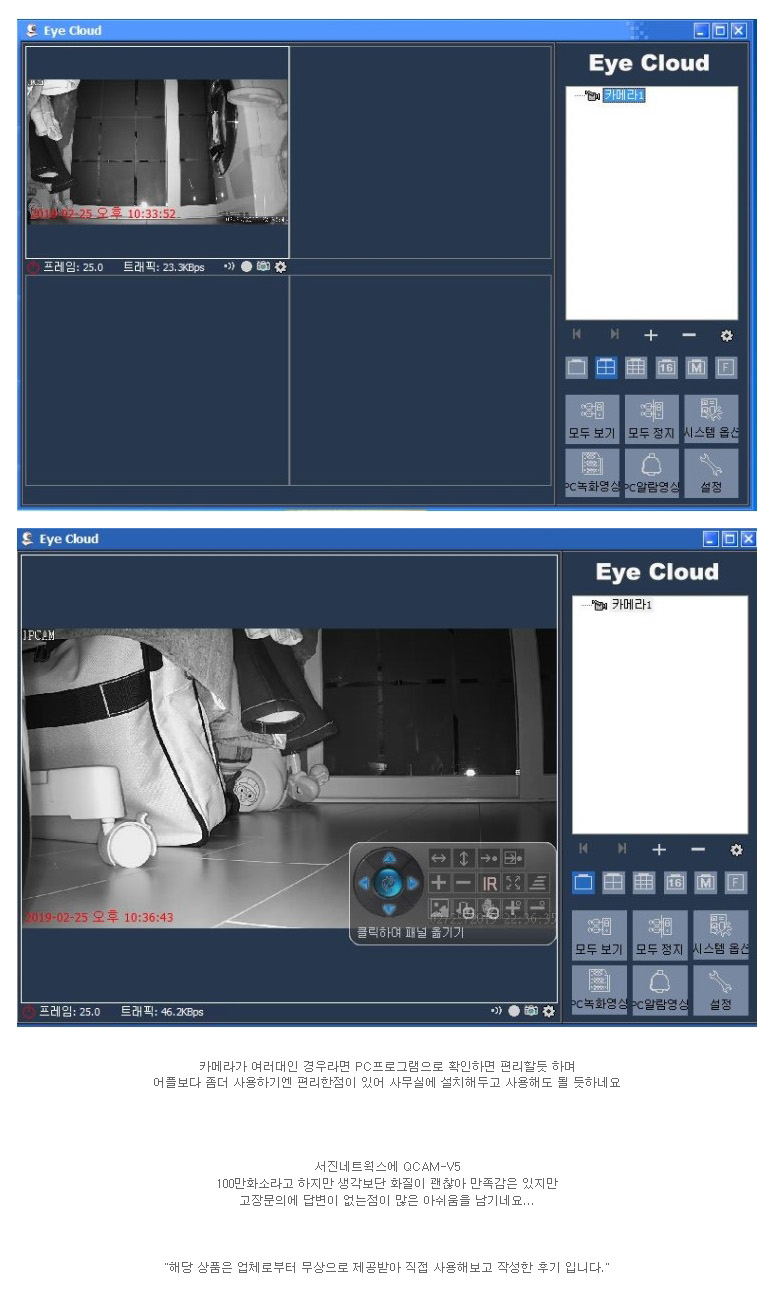
Task: Switch to single-view layout in top window
Action: [x=576, y=367]
